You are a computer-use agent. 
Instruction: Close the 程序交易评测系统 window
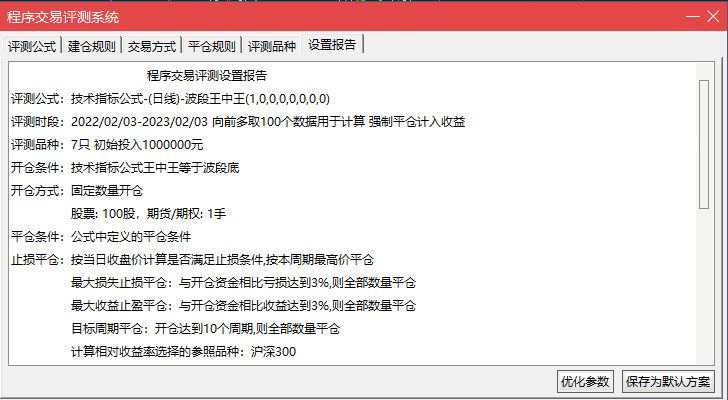tap(713, 17)
